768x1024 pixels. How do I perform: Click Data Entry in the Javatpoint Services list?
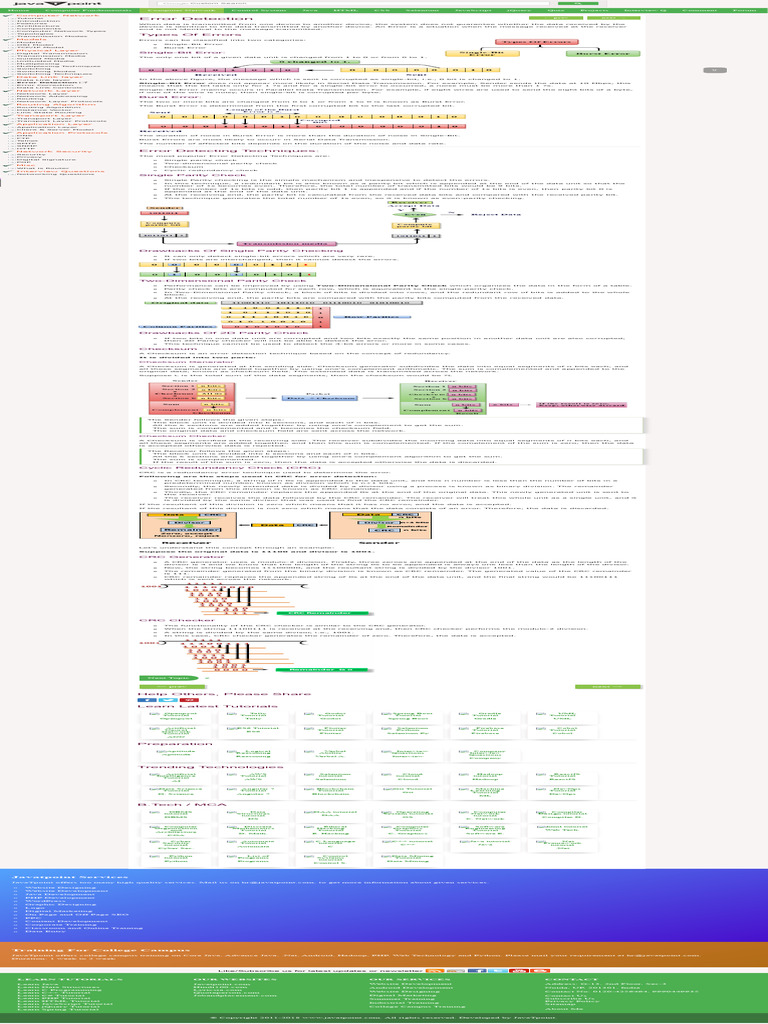click(45, 932)
